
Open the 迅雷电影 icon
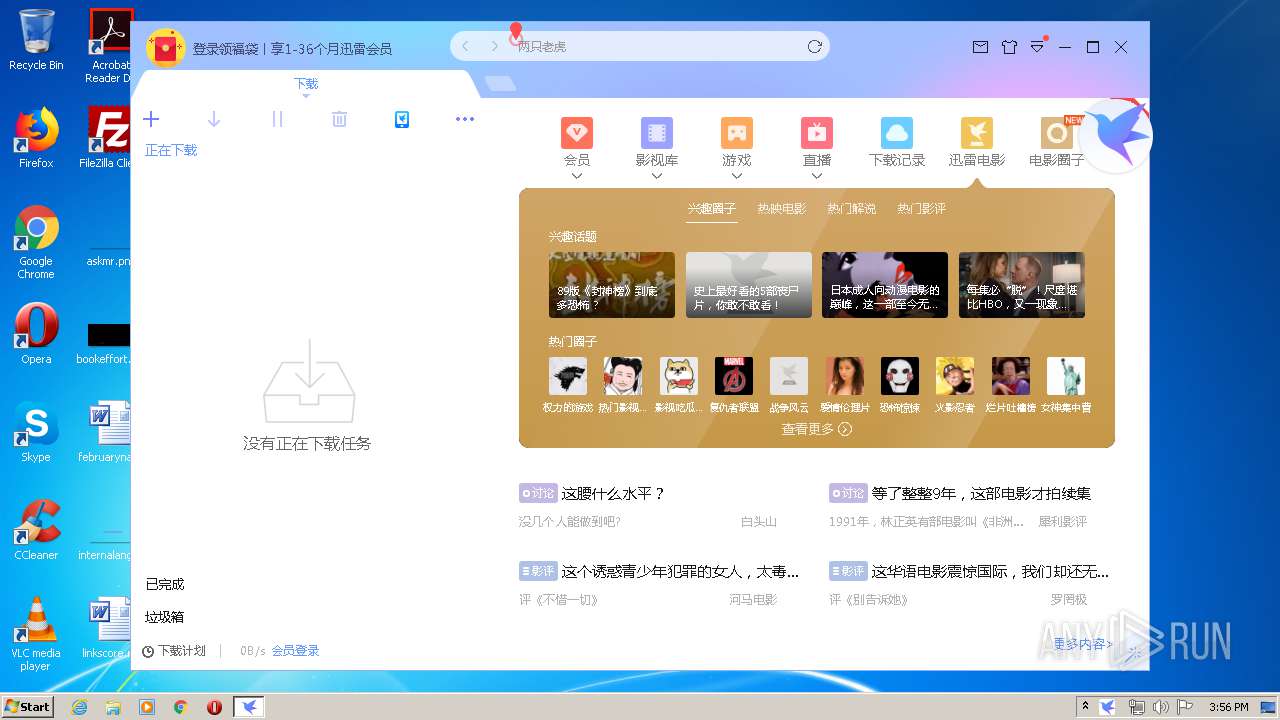[977, 133]
